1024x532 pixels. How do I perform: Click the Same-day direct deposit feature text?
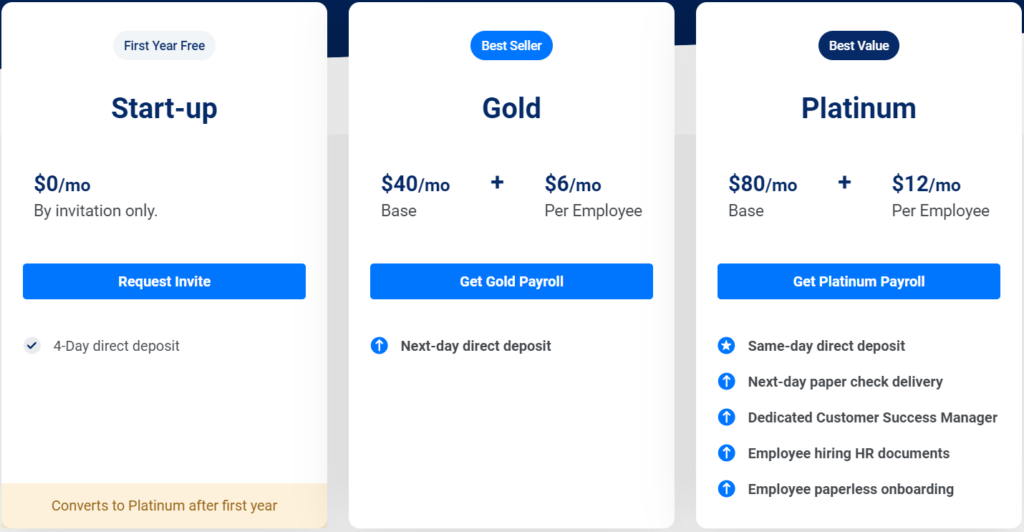click(826, 346)
